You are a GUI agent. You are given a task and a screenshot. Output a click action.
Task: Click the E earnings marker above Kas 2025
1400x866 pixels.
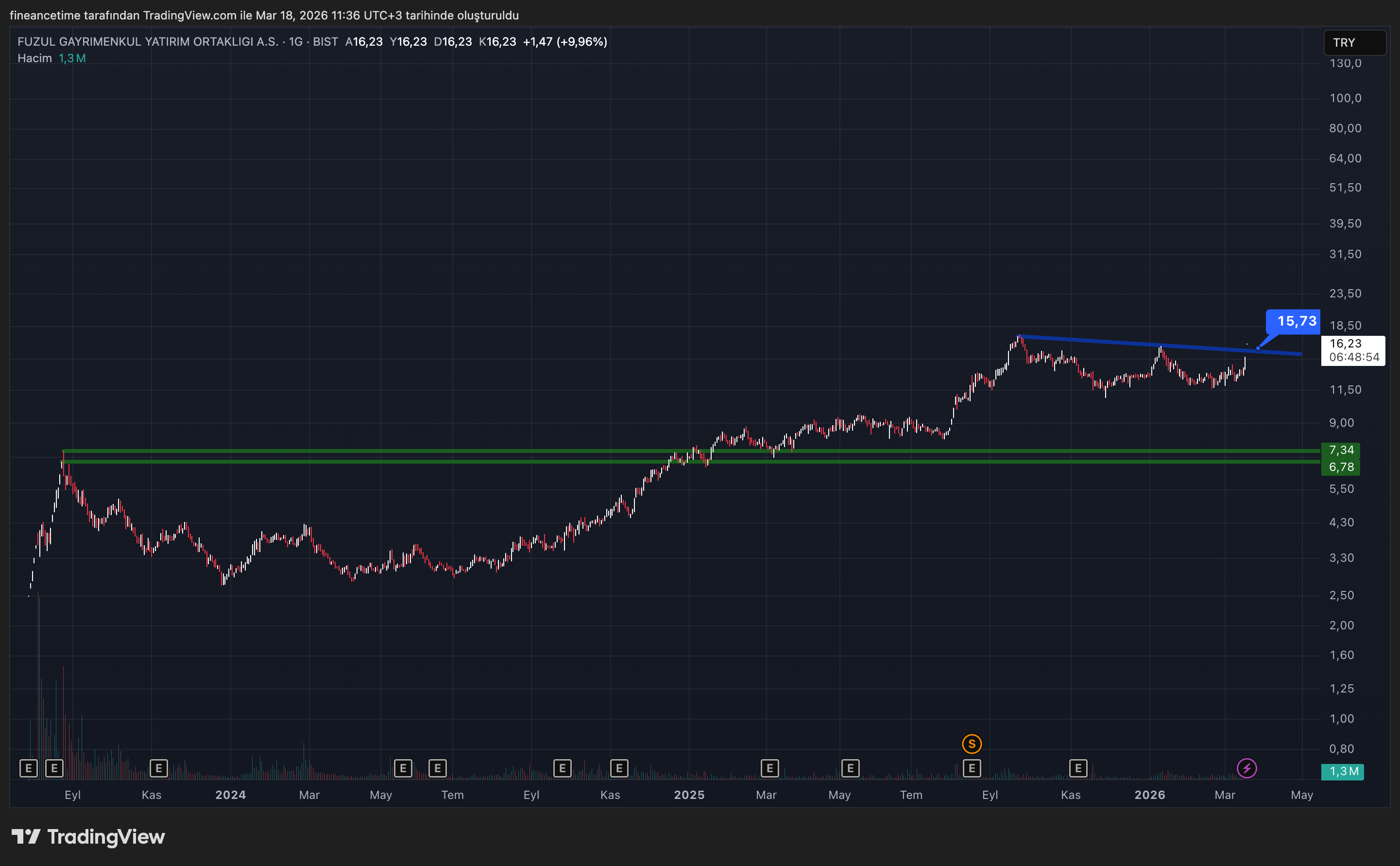coord(1078,768)
